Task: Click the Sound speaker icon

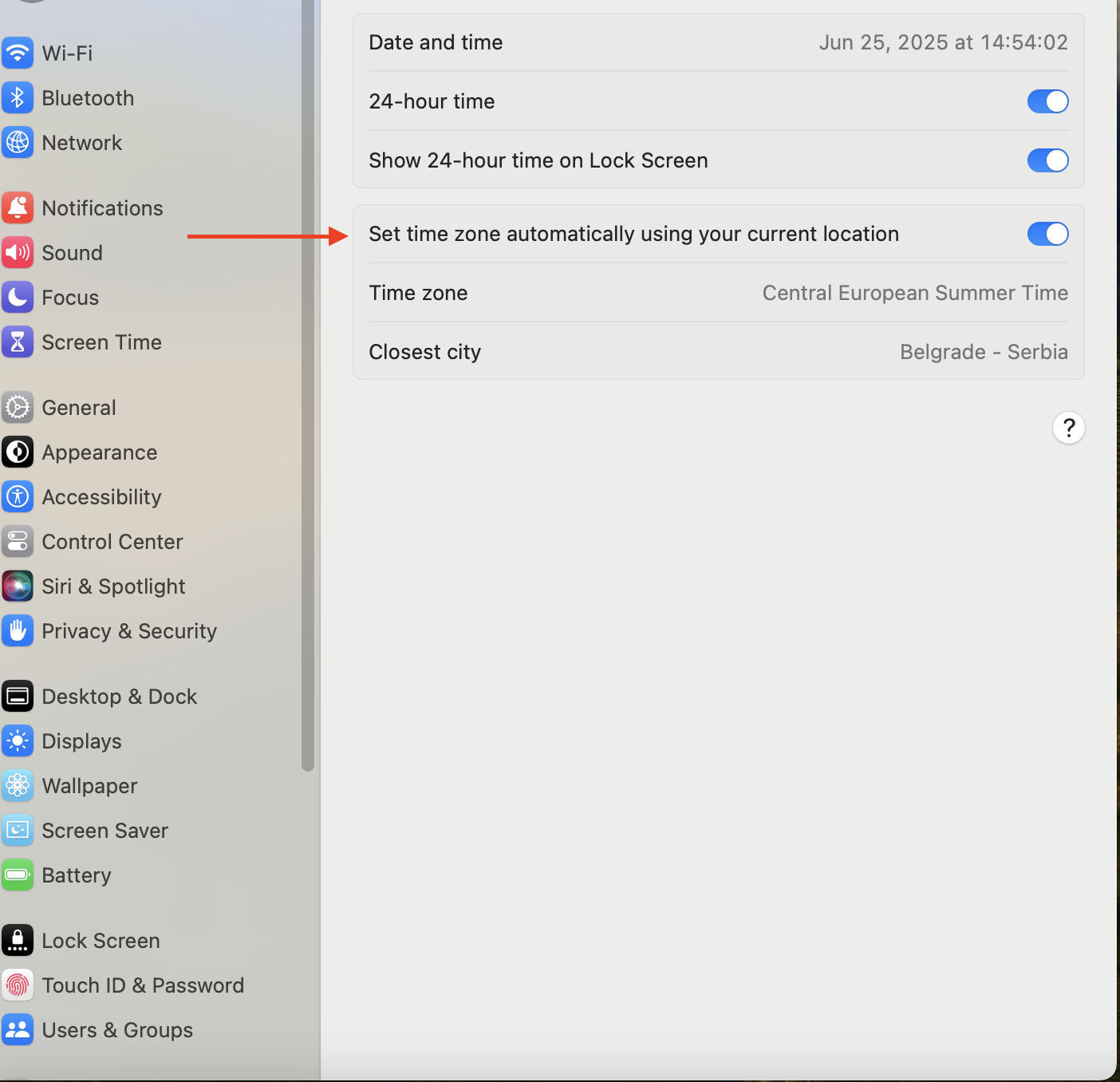Action: 18,253
